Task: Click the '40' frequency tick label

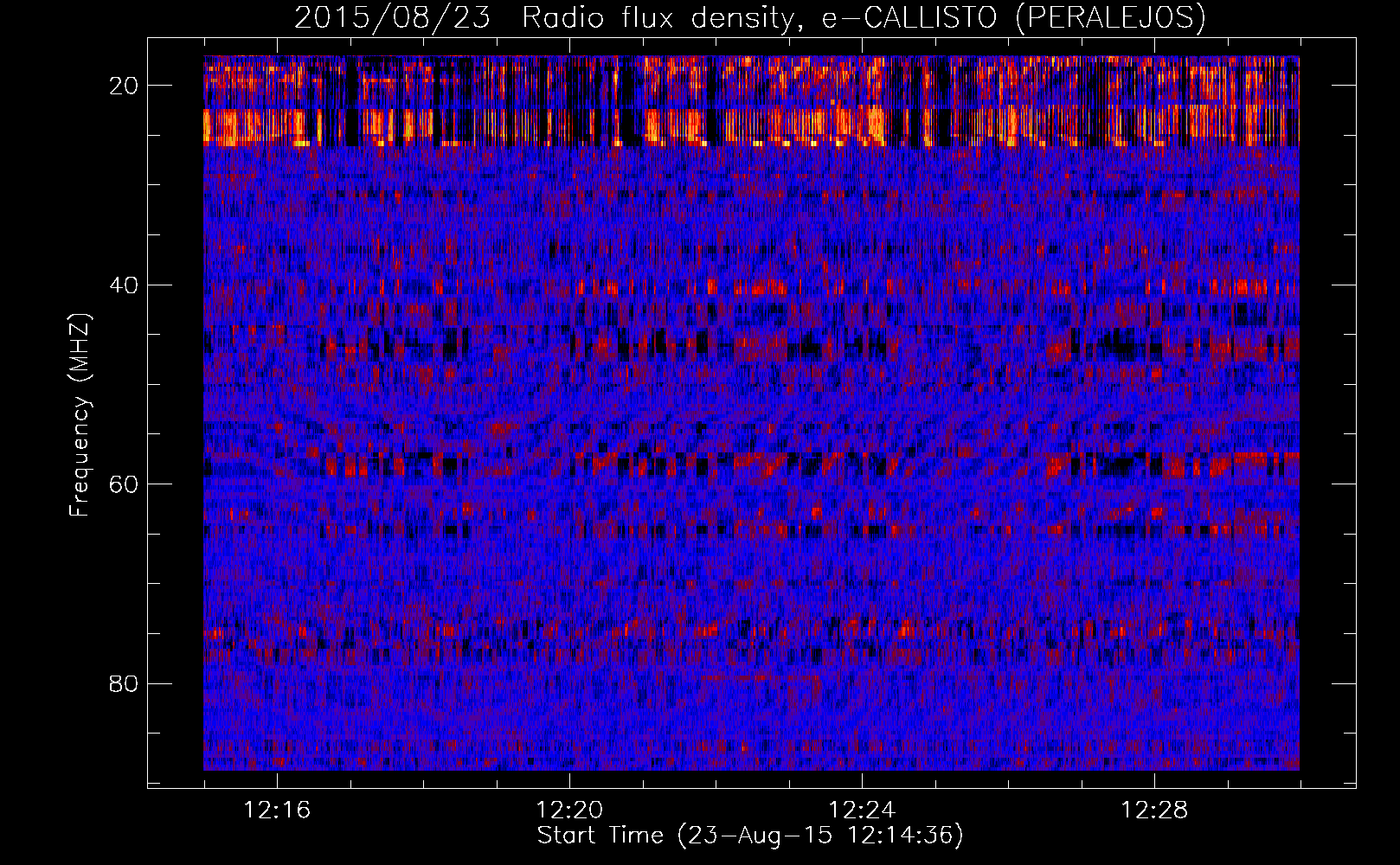Action: point(125,285)
